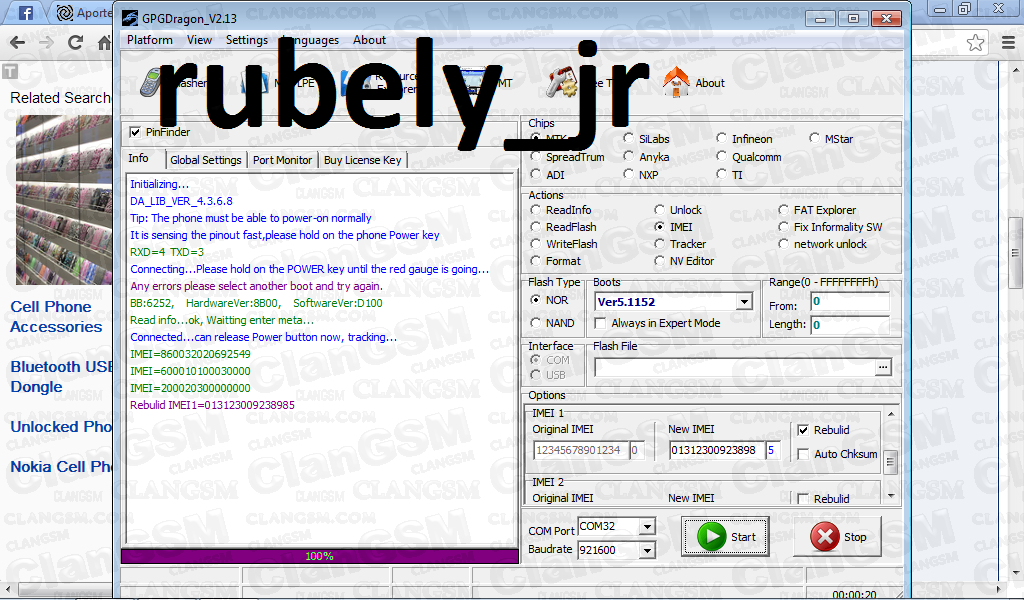
Task: Check the IMEI 2 Rebuild checkbox
Action: point(803,499)
